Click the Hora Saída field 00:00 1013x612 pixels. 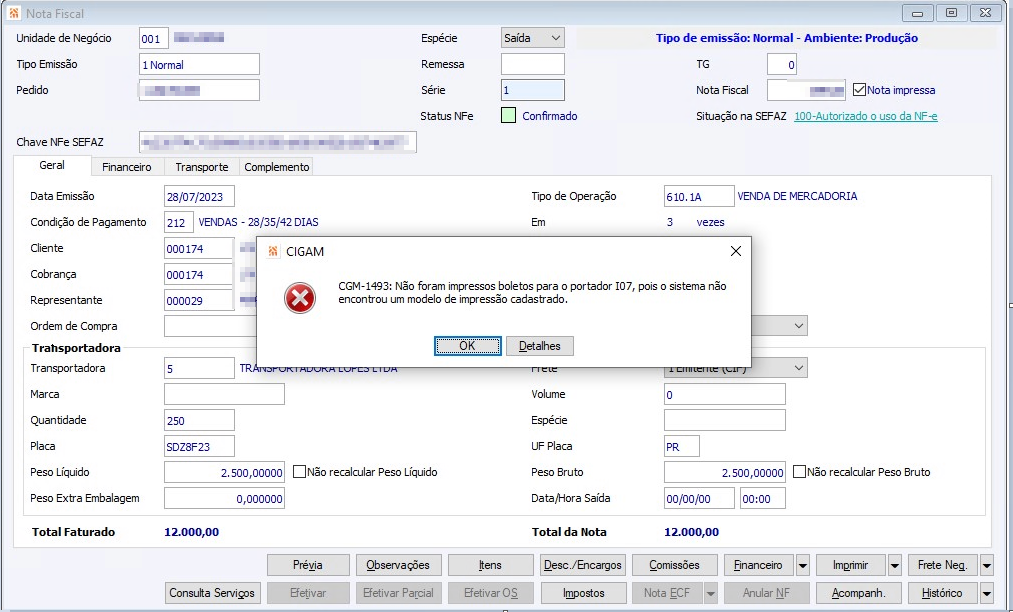tap(762, 498)
